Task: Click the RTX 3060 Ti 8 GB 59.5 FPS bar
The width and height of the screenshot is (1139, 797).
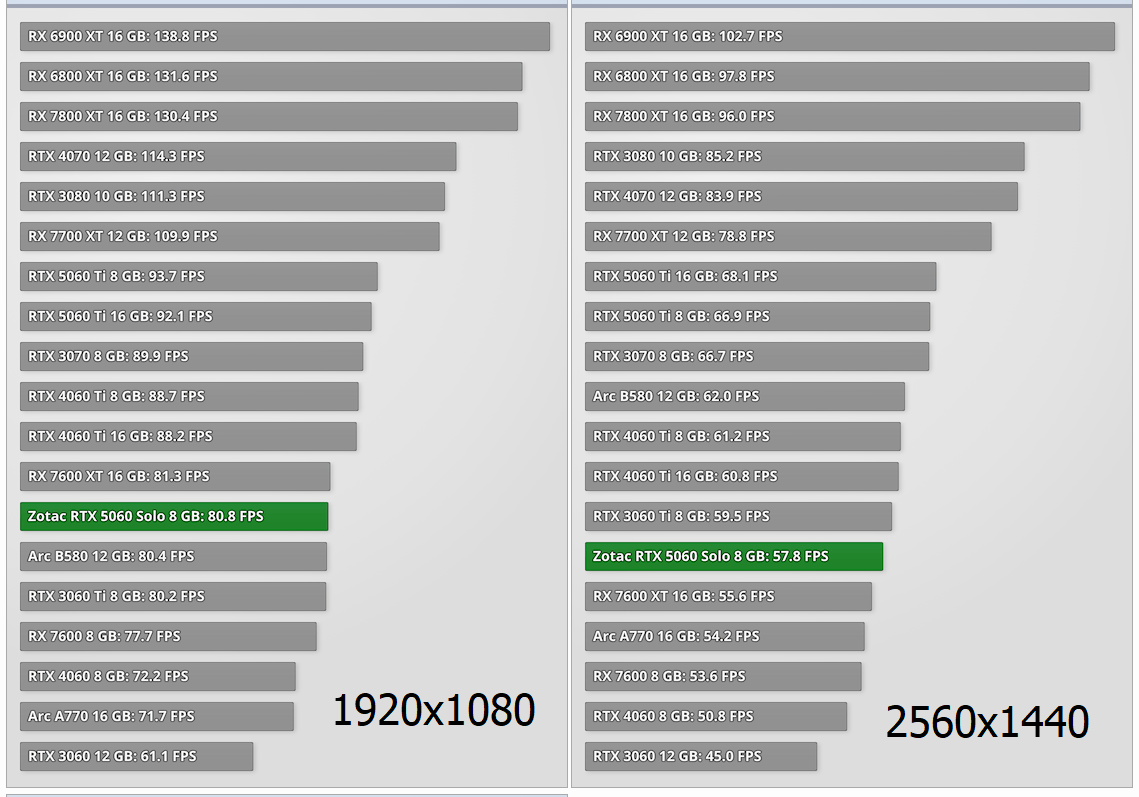Action: coord(738,516)
